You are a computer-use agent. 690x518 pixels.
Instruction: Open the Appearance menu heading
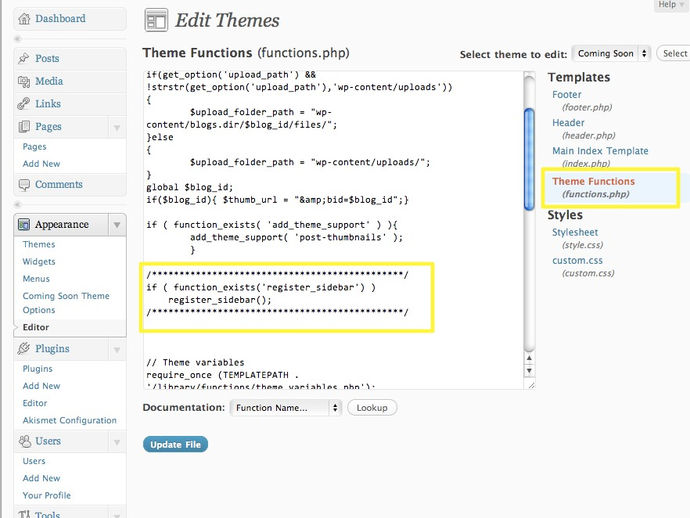click(62, 224)
